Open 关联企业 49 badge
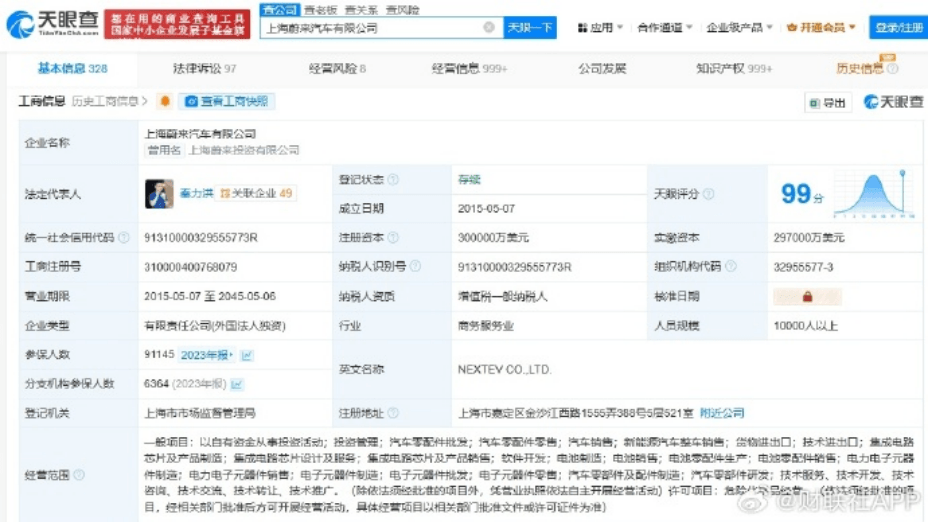The image size is (929, 522). 256,193
